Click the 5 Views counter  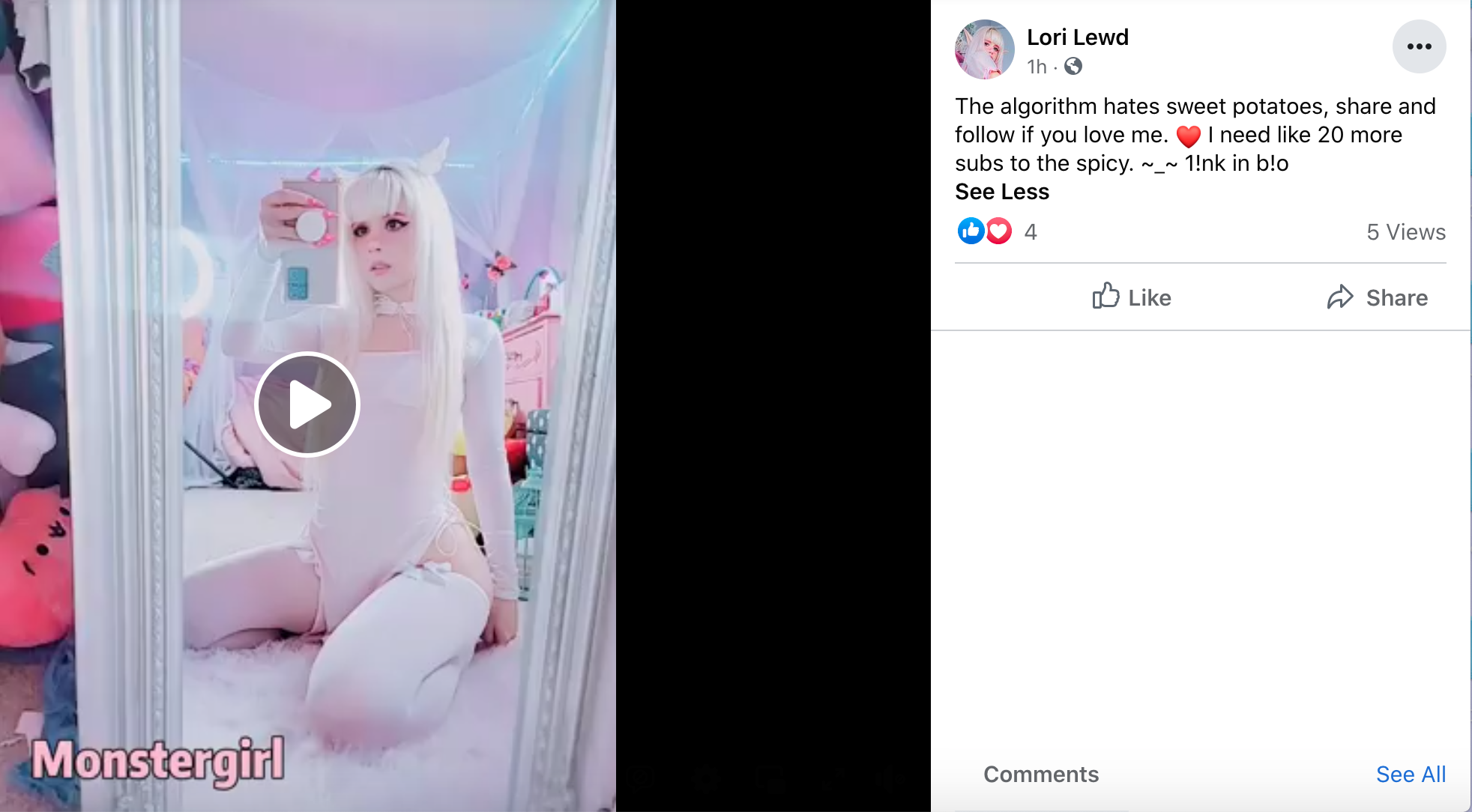pos(1406,232)
